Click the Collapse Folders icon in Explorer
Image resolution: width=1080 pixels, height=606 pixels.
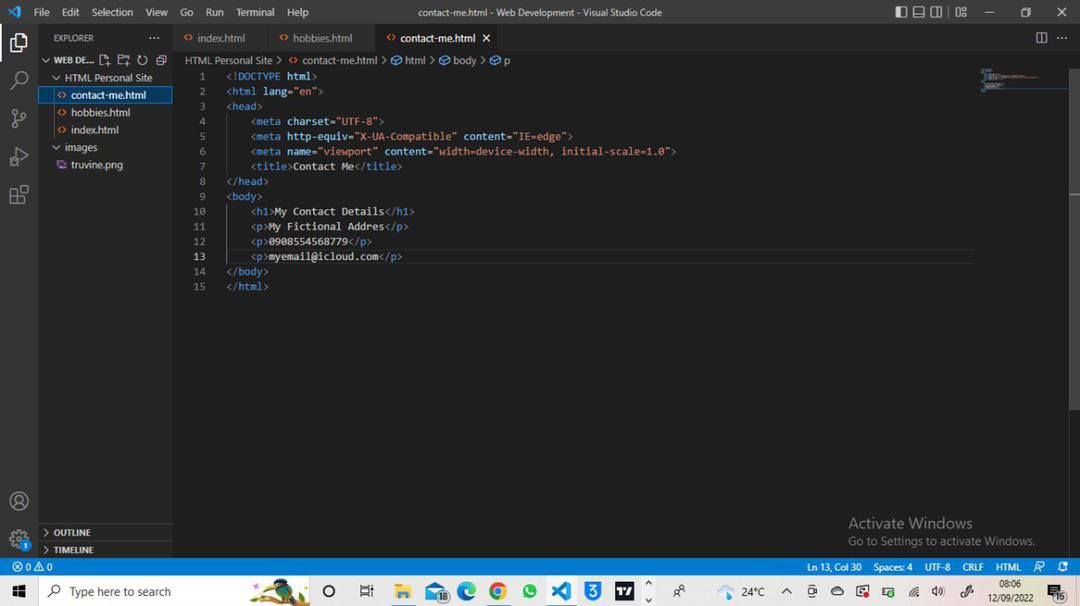pyautogui.click(x=161, y=60)
